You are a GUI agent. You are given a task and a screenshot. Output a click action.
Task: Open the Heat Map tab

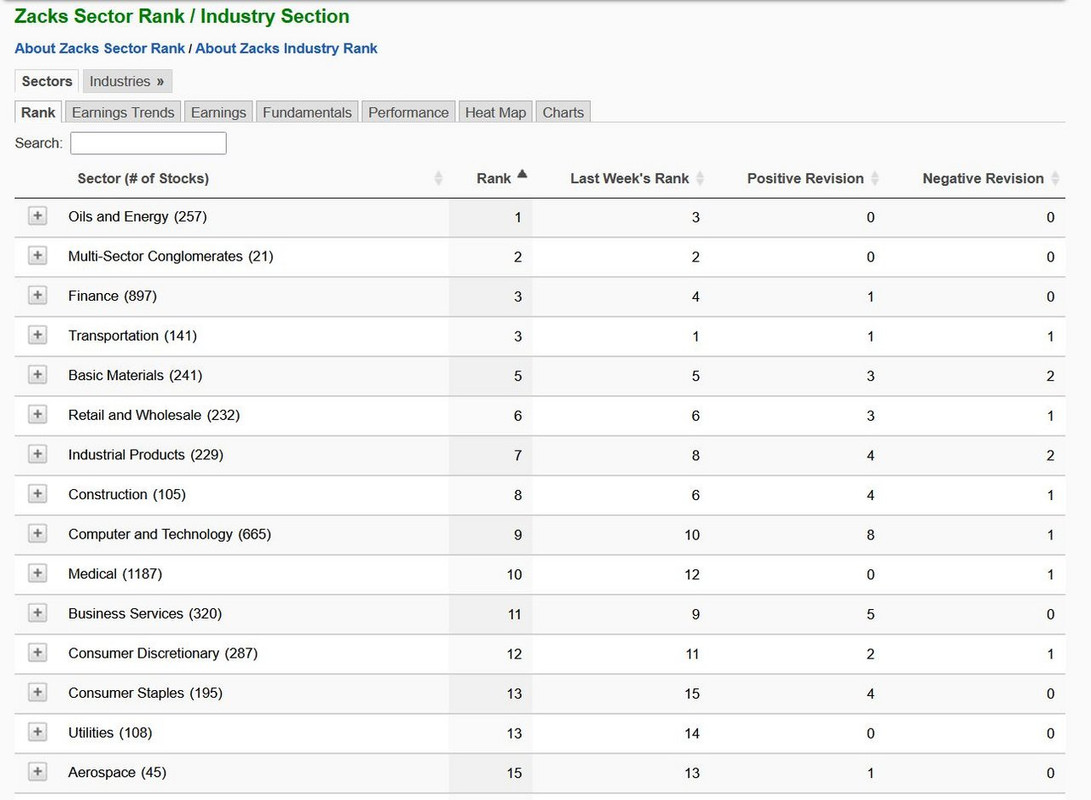click(x=495, y=112)
